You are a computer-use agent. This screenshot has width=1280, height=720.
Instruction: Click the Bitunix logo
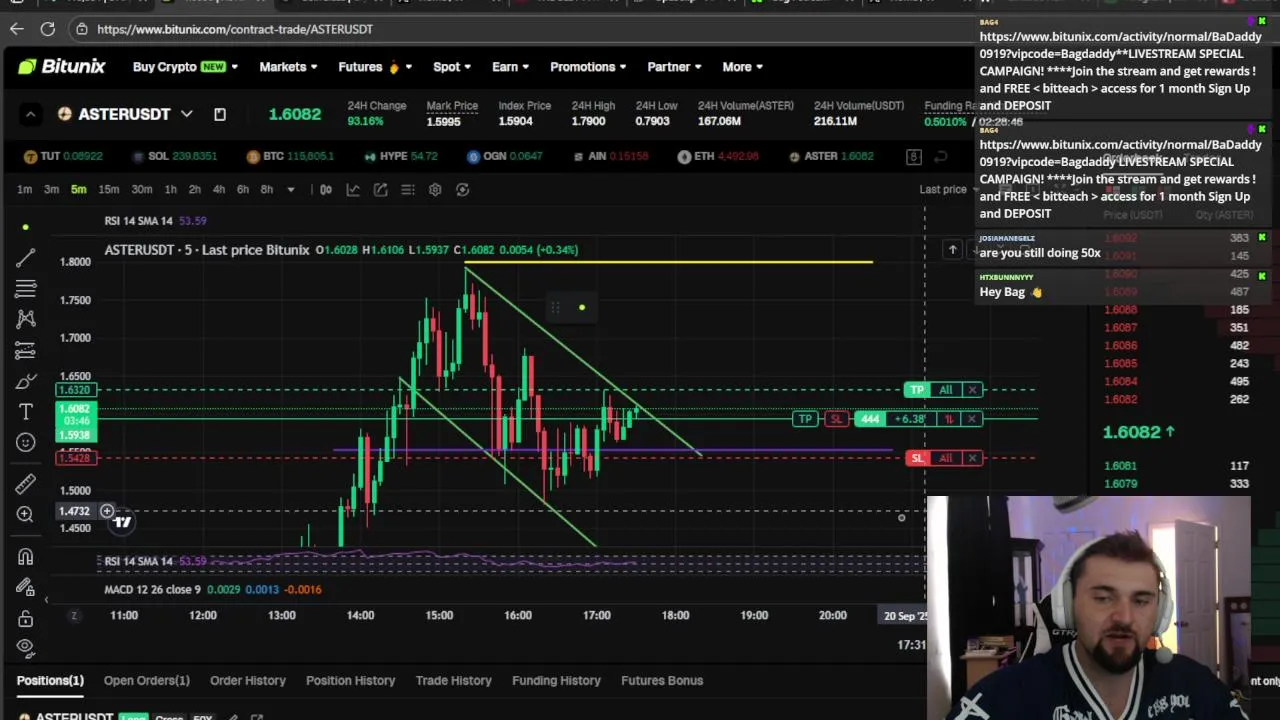[61, 67]
